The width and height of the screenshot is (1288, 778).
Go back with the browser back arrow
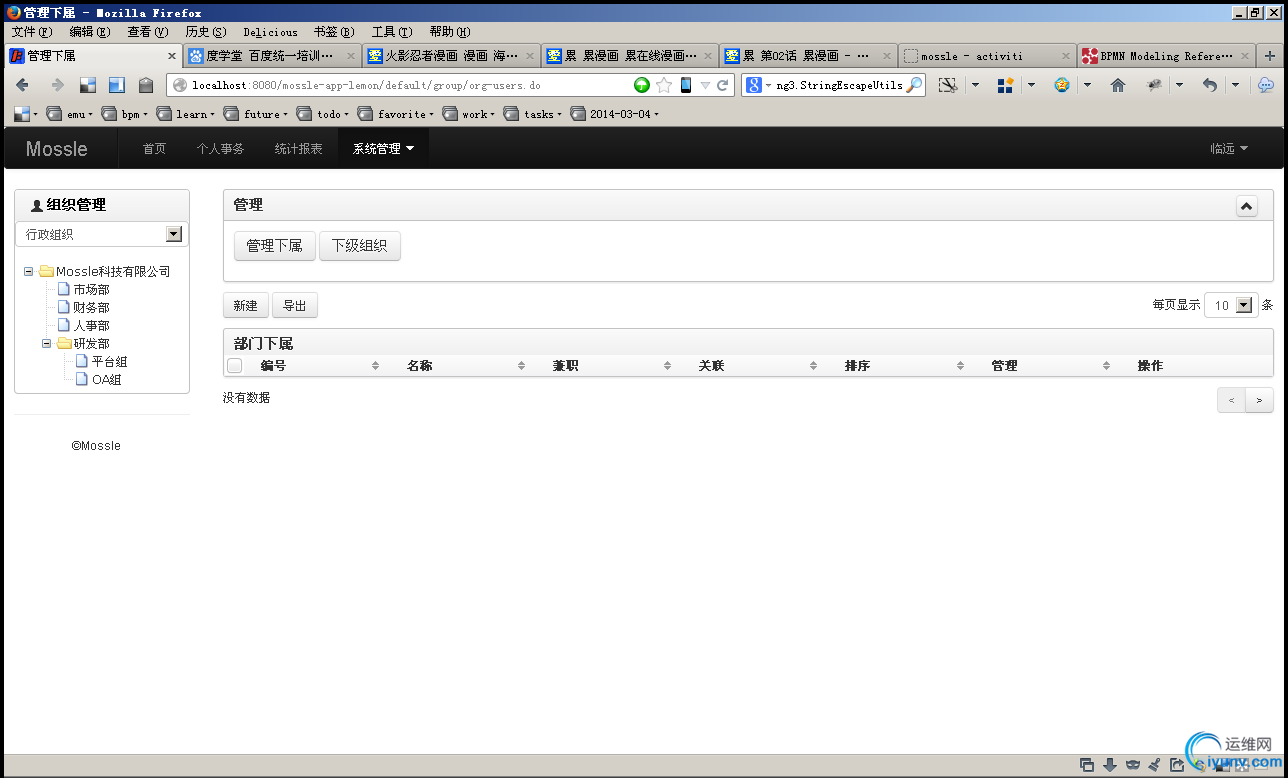(22, 86)
